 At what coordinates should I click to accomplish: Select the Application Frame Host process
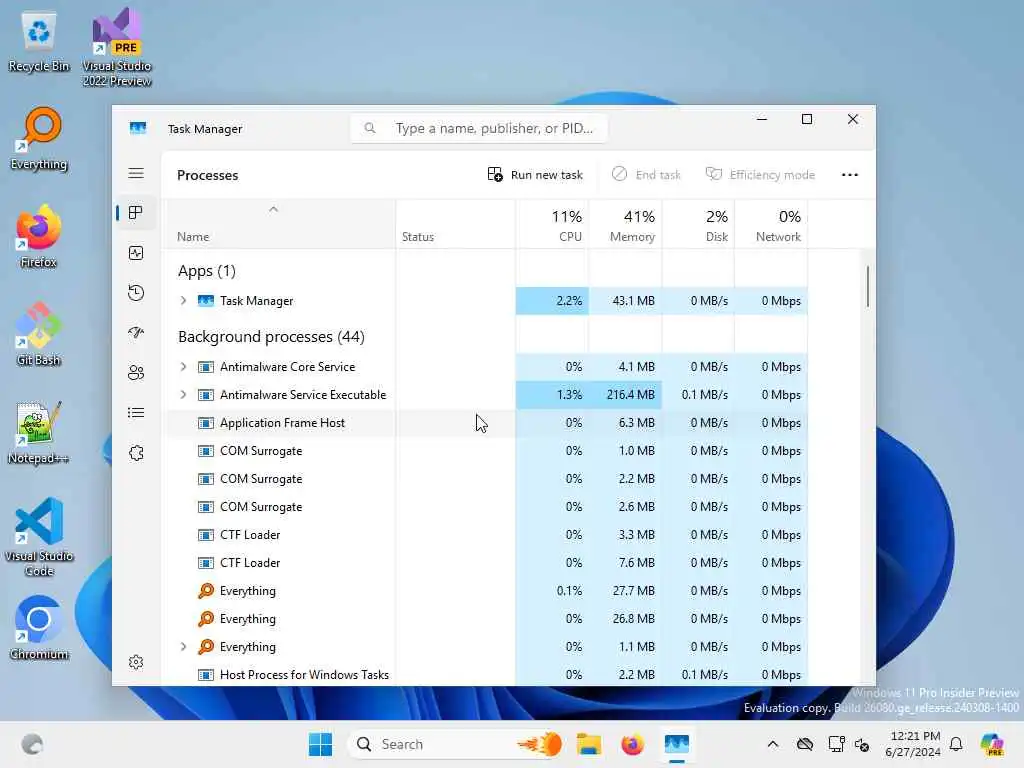485,423
